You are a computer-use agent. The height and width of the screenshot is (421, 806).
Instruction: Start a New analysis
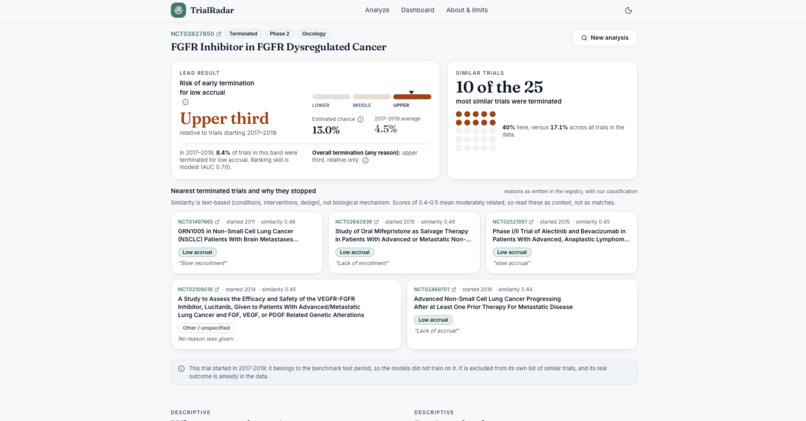604,38
